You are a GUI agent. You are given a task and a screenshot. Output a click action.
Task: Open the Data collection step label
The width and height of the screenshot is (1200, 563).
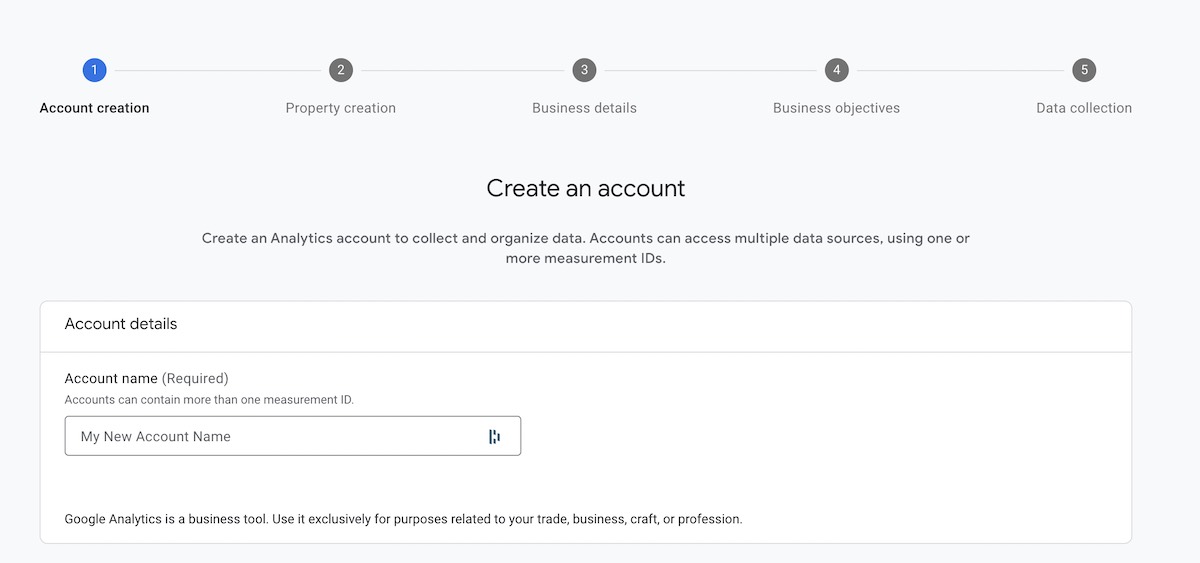[x=1084, y=108]
